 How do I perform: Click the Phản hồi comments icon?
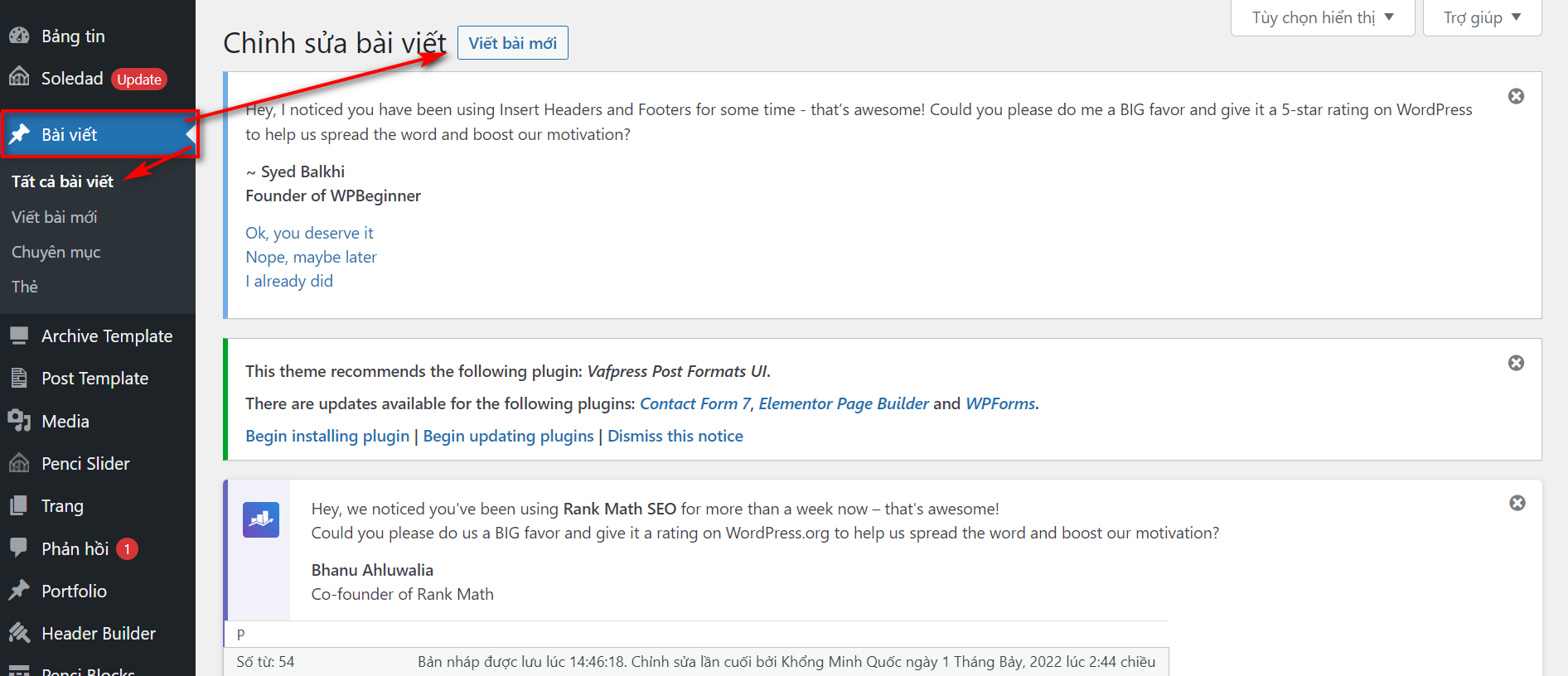click(19, 548)
